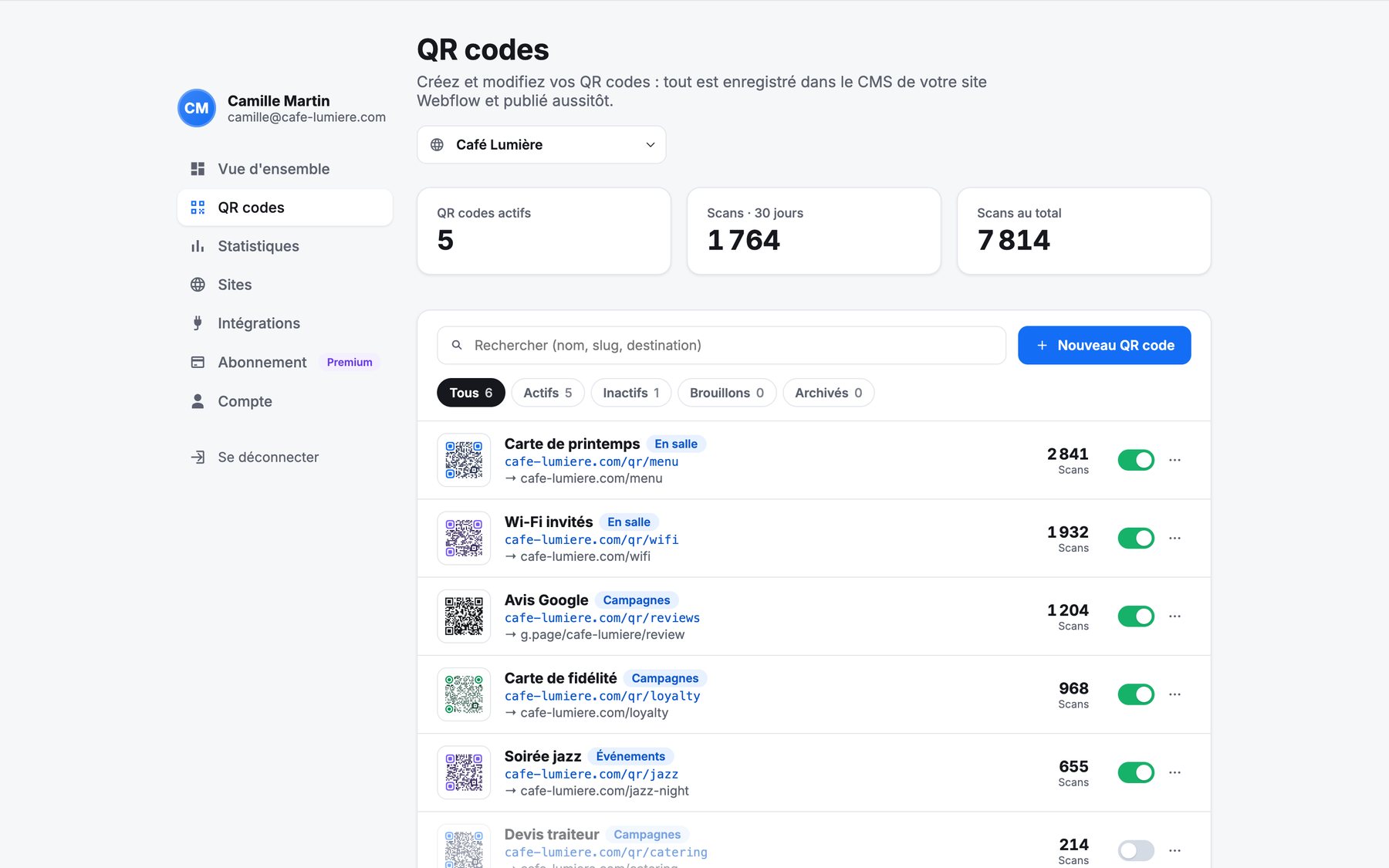Click the Sites globe icon in sidebar

tap(198, 285)
